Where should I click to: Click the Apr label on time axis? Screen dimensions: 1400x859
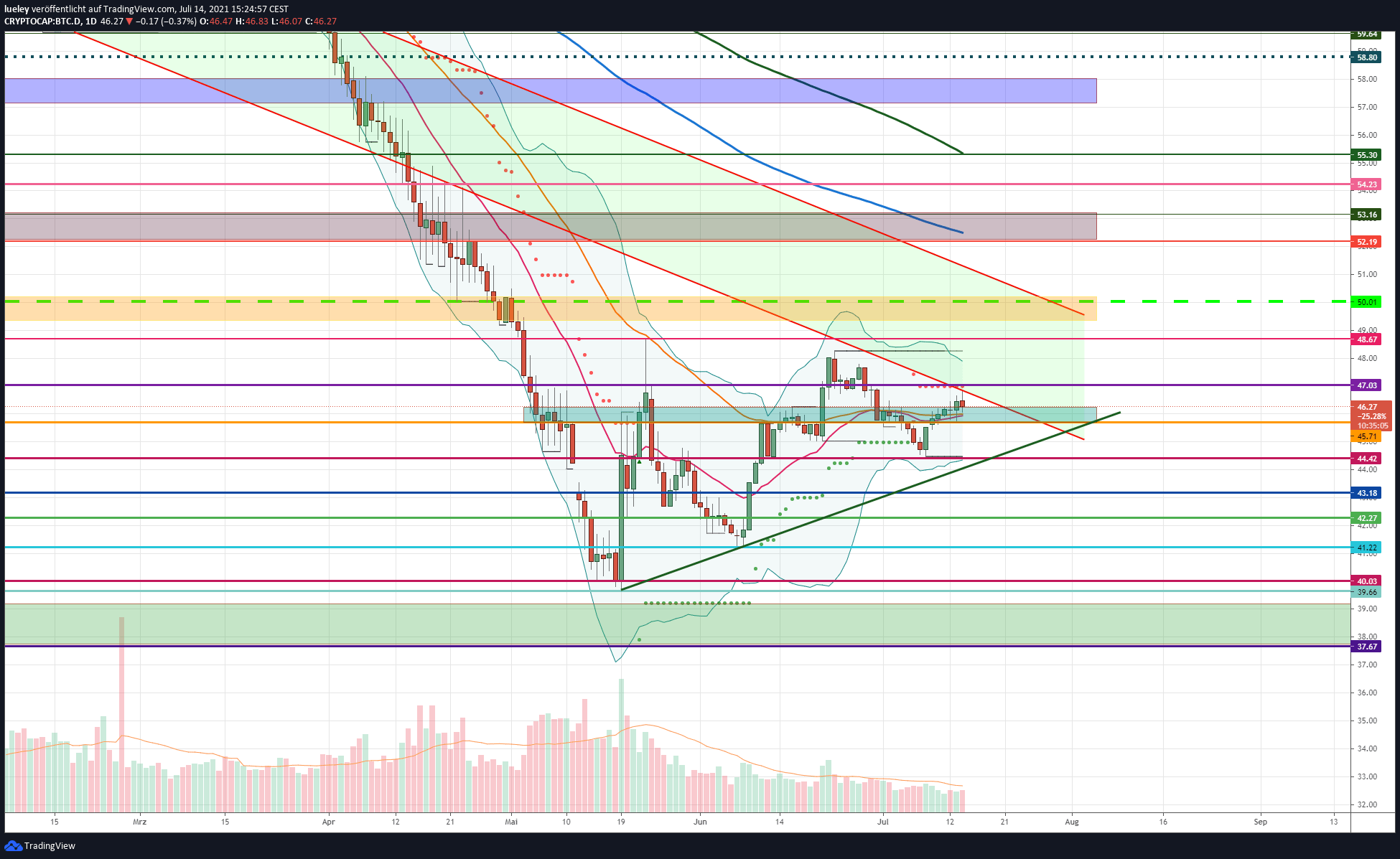click(x=329, y=822)
